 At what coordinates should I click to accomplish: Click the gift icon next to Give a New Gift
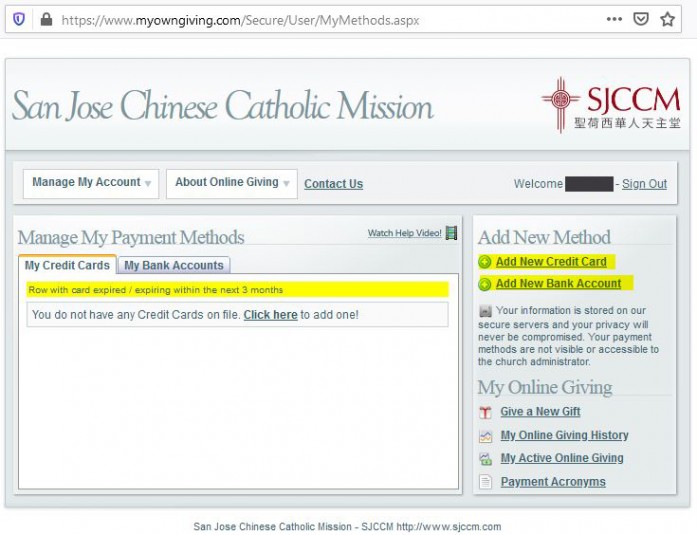tap(485, 412)
